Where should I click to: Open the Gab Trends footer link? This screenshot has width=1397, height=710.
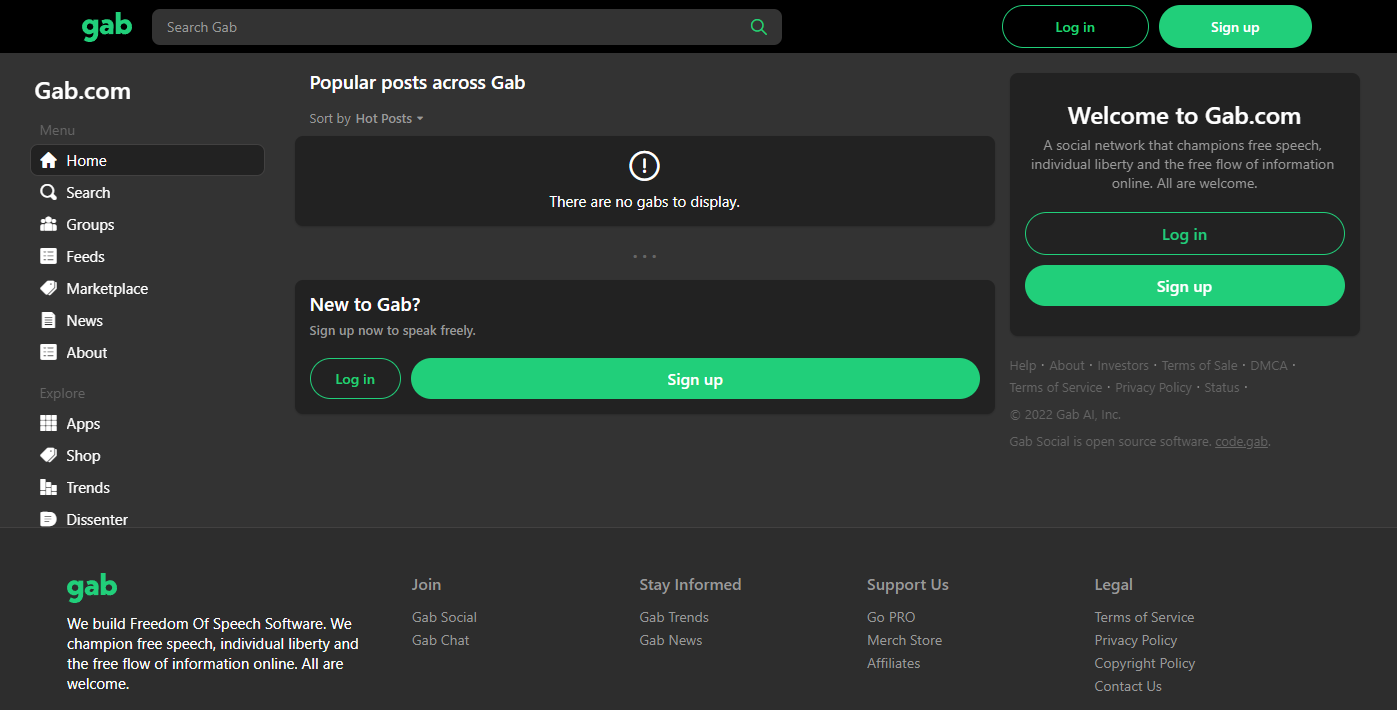click(674, 617)
